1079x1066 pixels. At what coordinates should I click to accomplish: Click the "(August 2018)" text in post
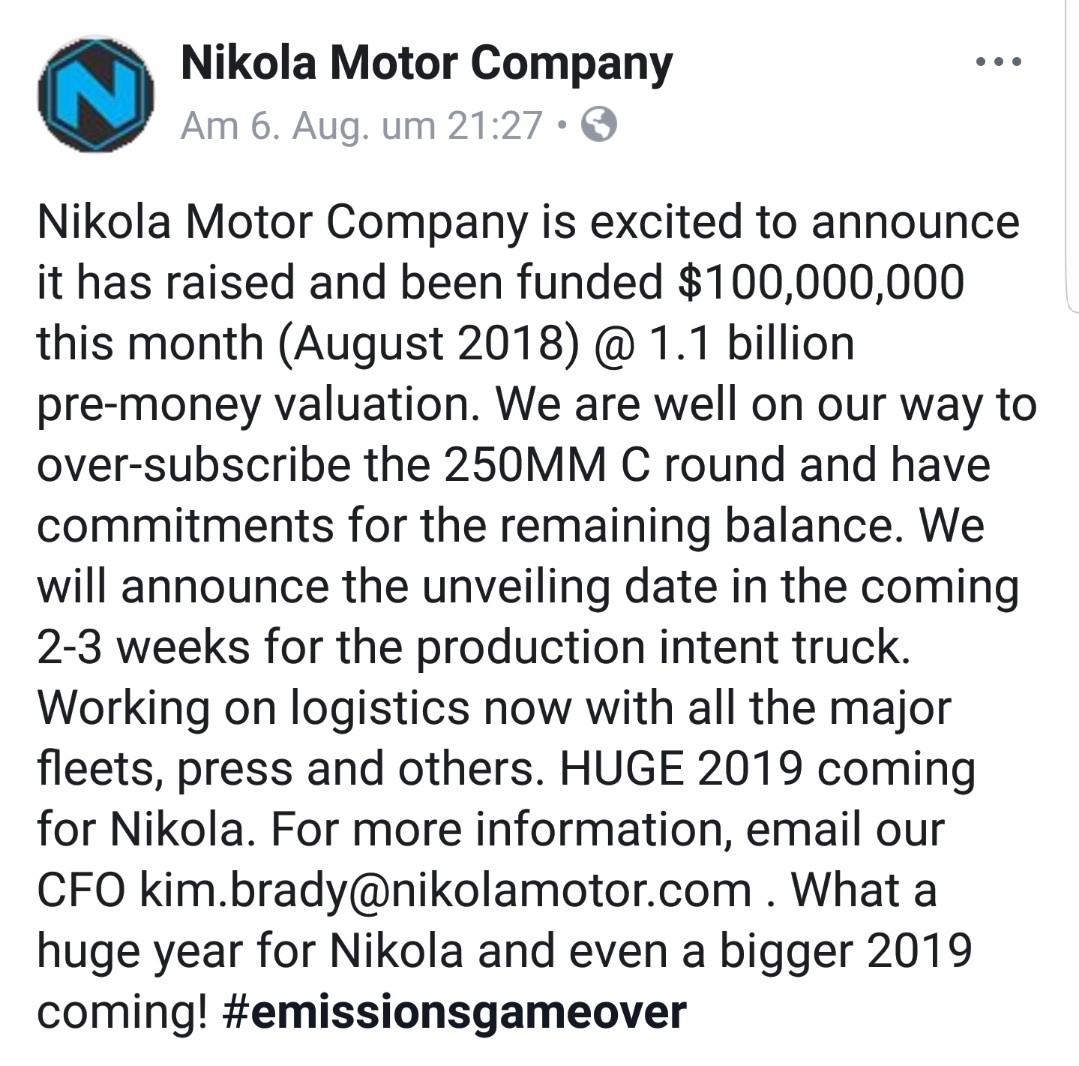(x=424, y=344)
